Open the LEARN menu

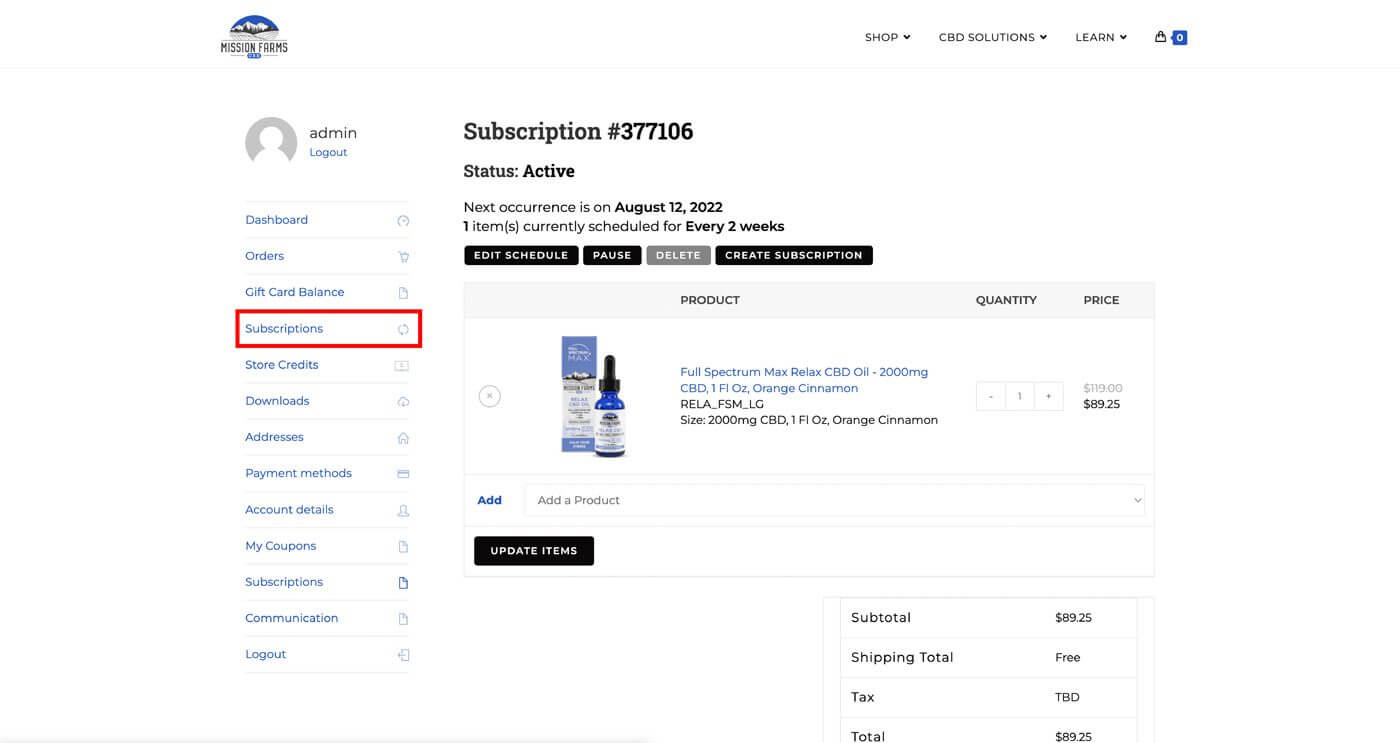[x=1100, y=37]
